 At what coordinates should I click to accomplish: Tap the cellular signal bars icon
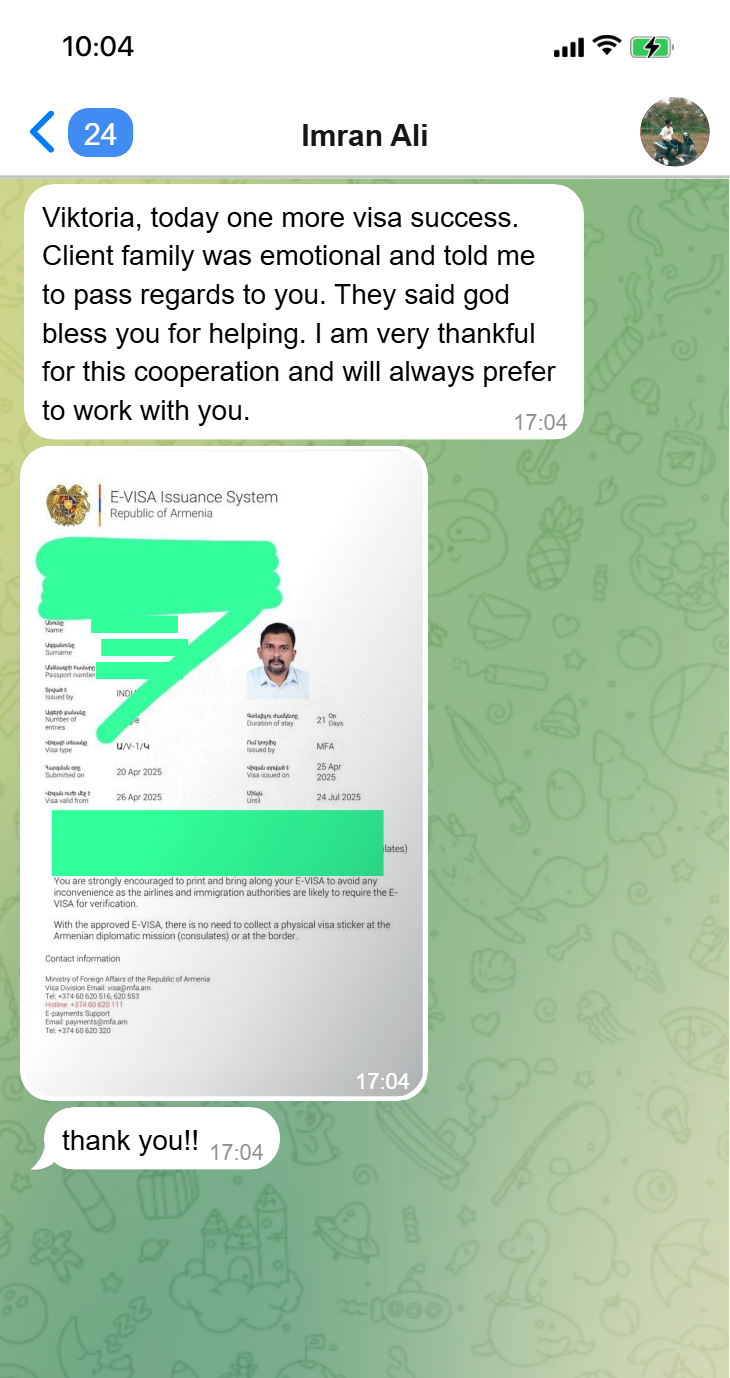[568, 48]
